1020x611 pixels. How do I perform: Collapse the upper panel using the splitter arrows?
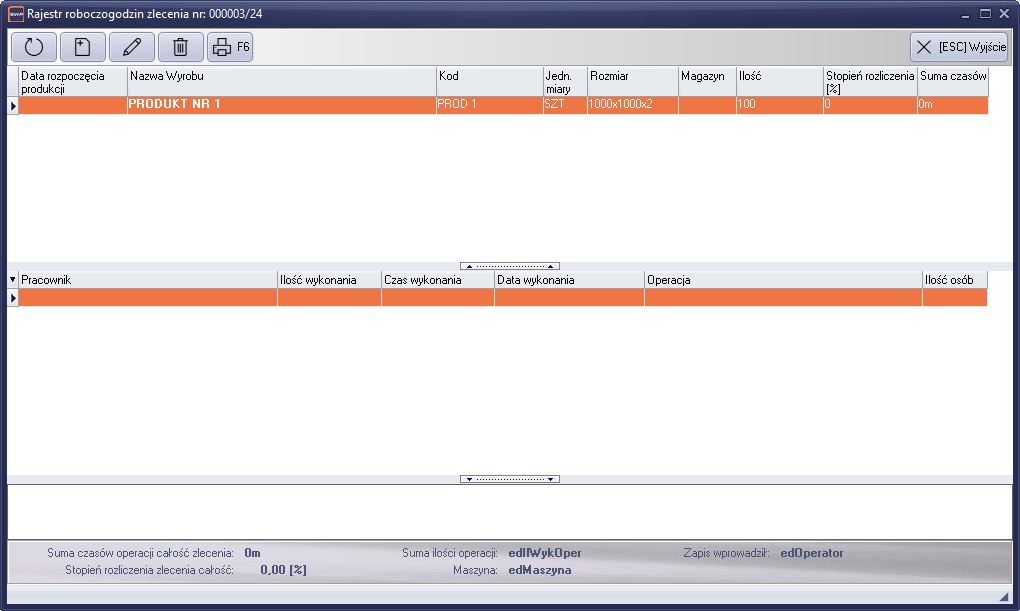[510, 266]
